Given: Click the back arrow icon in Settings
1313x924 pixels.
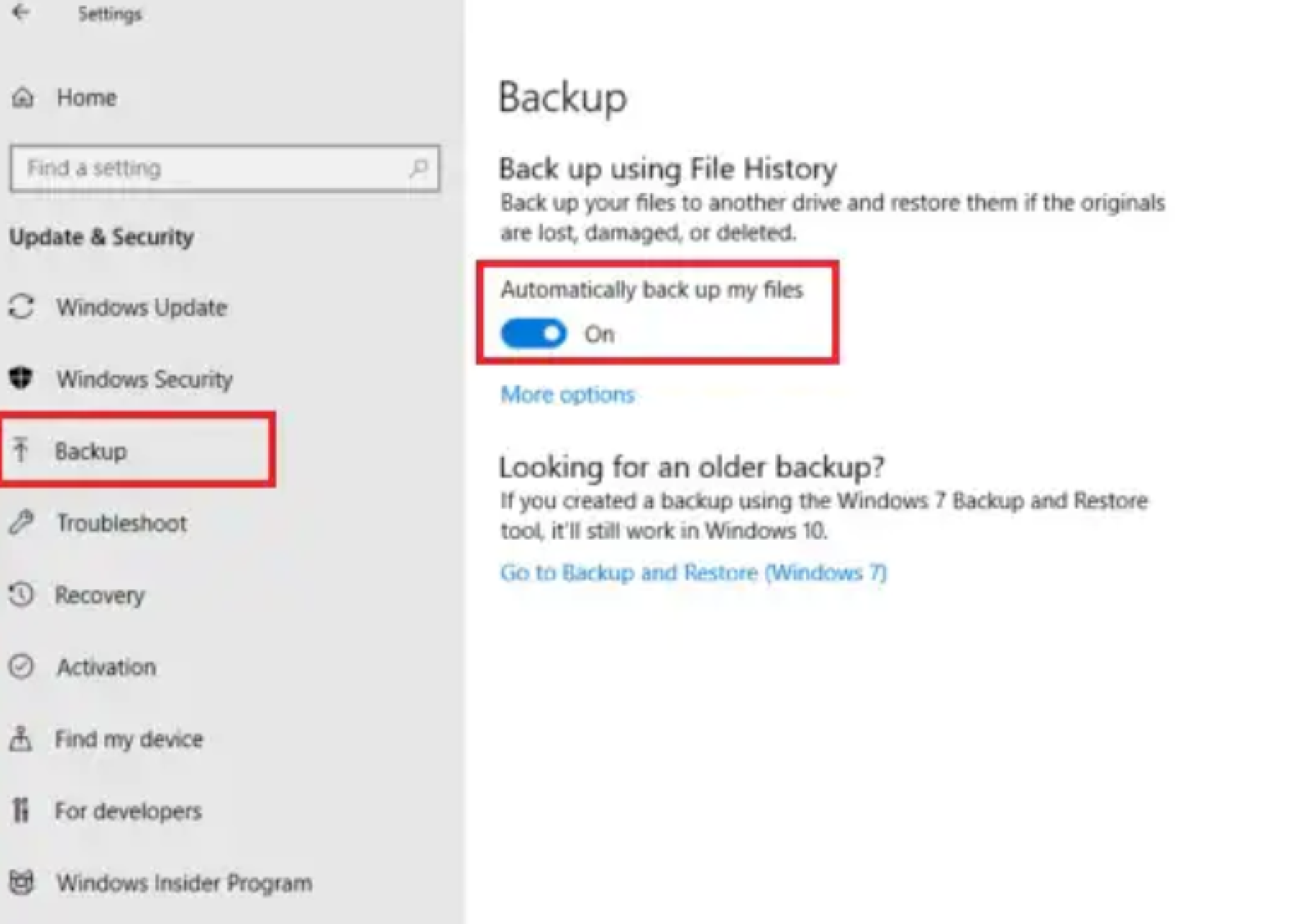Looking at the screenshot, I should [x=21, y=12].
